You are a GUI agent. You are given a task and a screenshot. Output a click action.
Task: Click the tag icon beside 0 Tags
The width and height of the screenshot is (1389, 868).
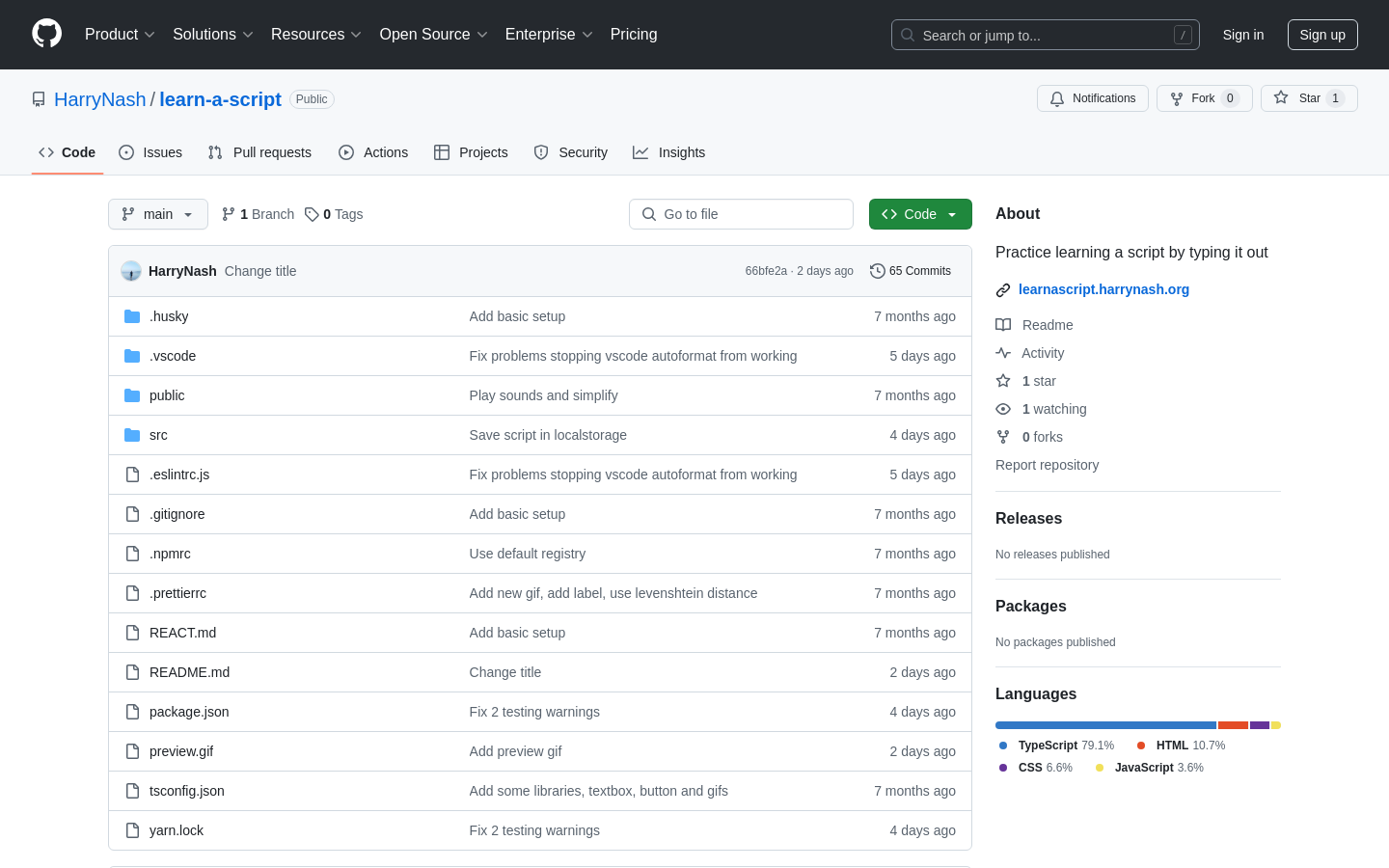(312, 214)
